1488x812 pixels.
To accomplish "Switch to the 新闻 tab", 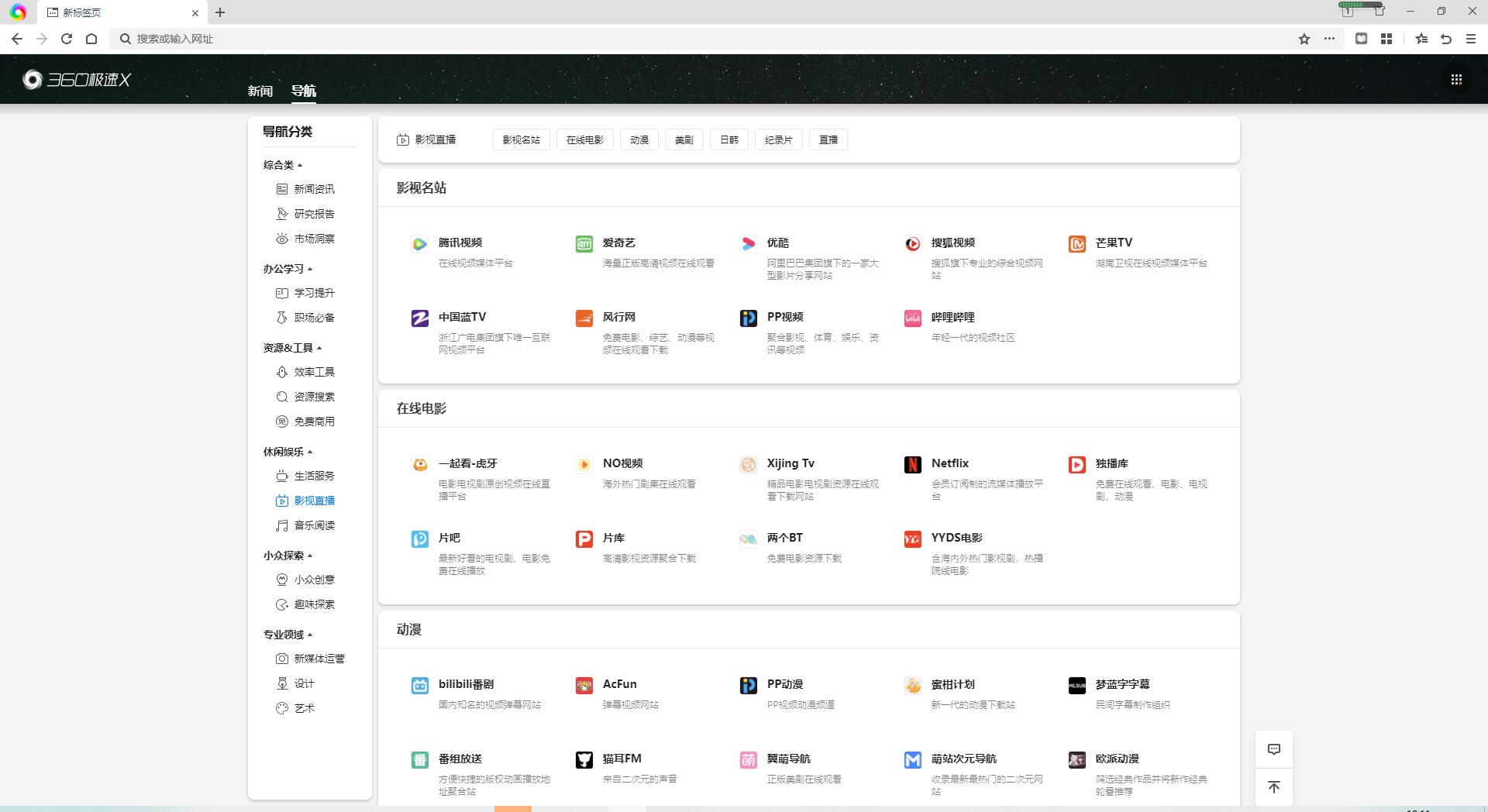I will pos(260,91).
